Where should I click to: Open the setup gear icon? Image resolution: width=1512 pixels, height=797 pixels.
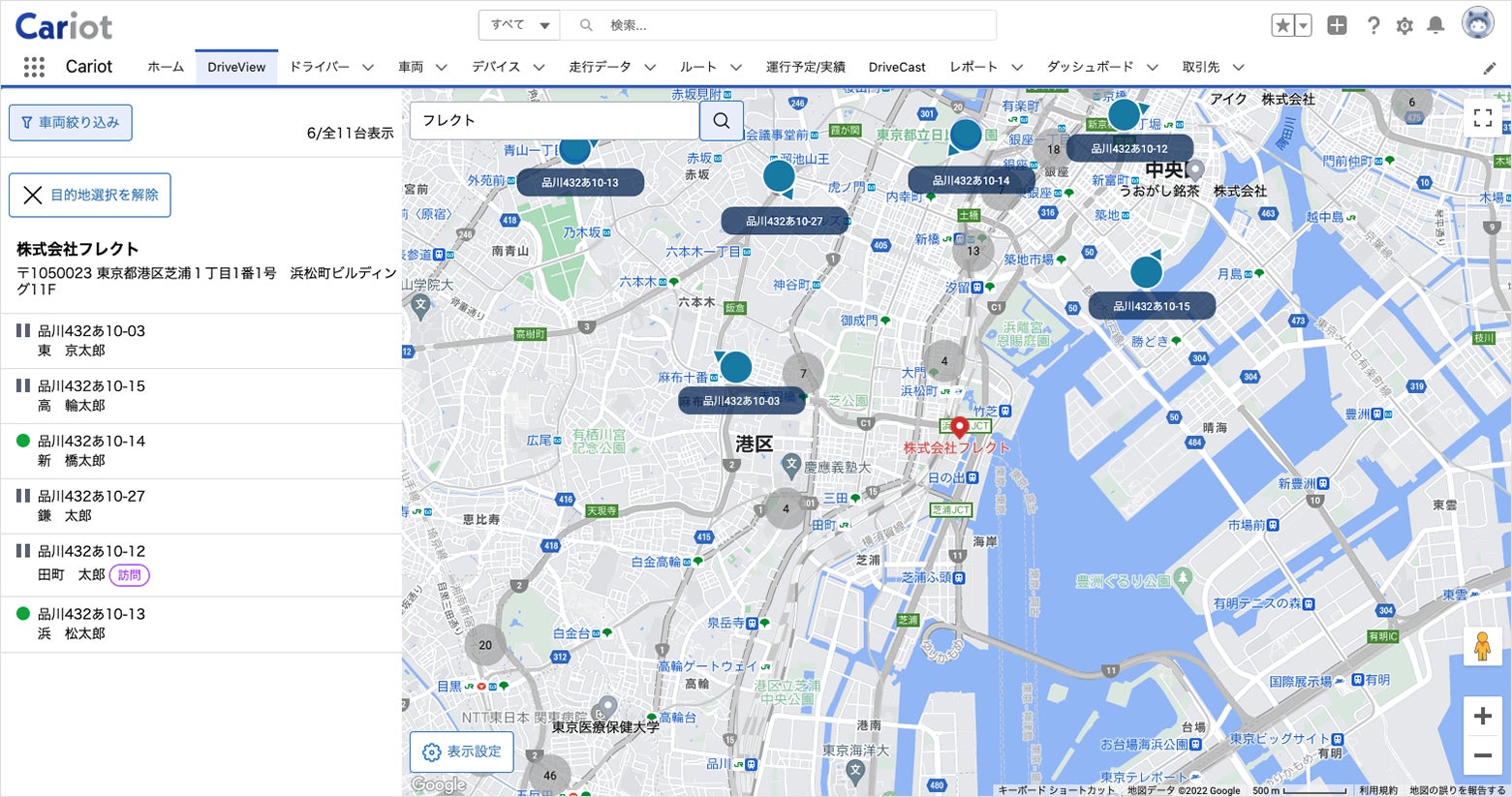click(1404, 26)
